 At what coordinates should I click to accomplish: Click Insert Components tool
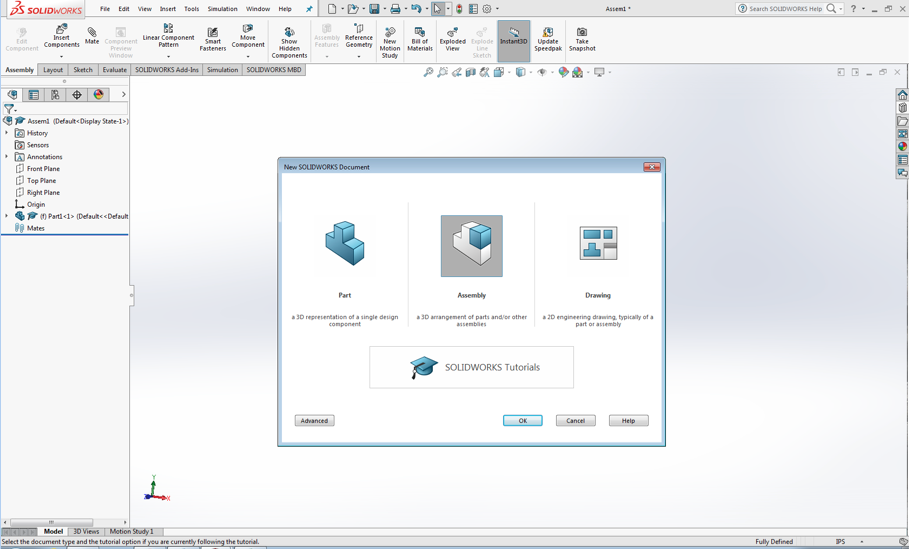(61, 36)
